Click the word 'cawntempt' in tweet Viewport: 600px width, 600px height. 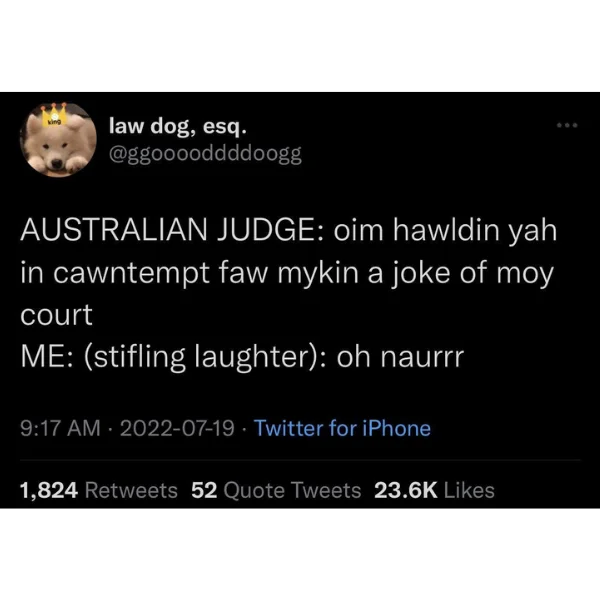(x=131, y=274)
